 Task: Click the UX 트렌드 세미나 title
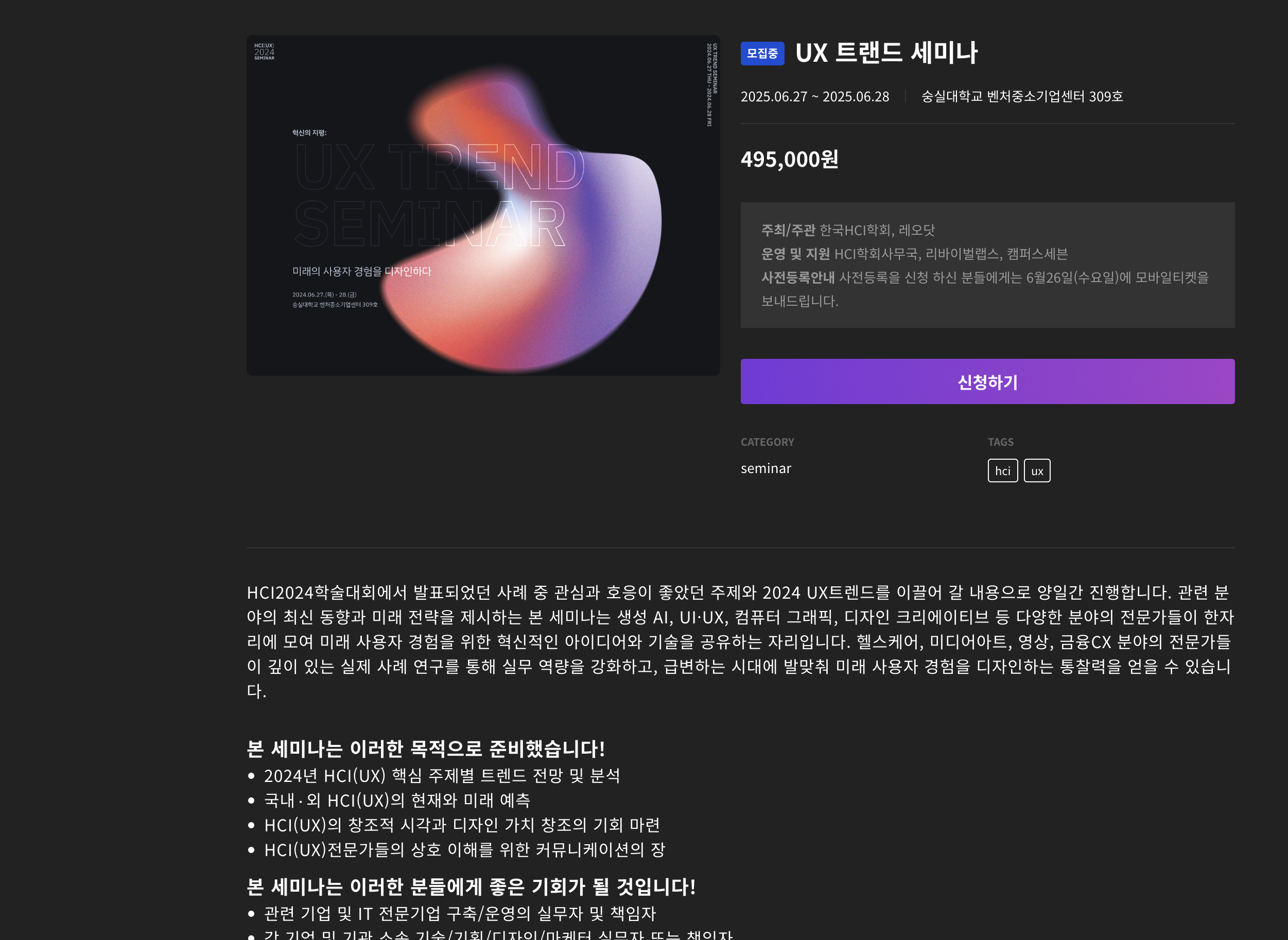(x=886, y=53)
